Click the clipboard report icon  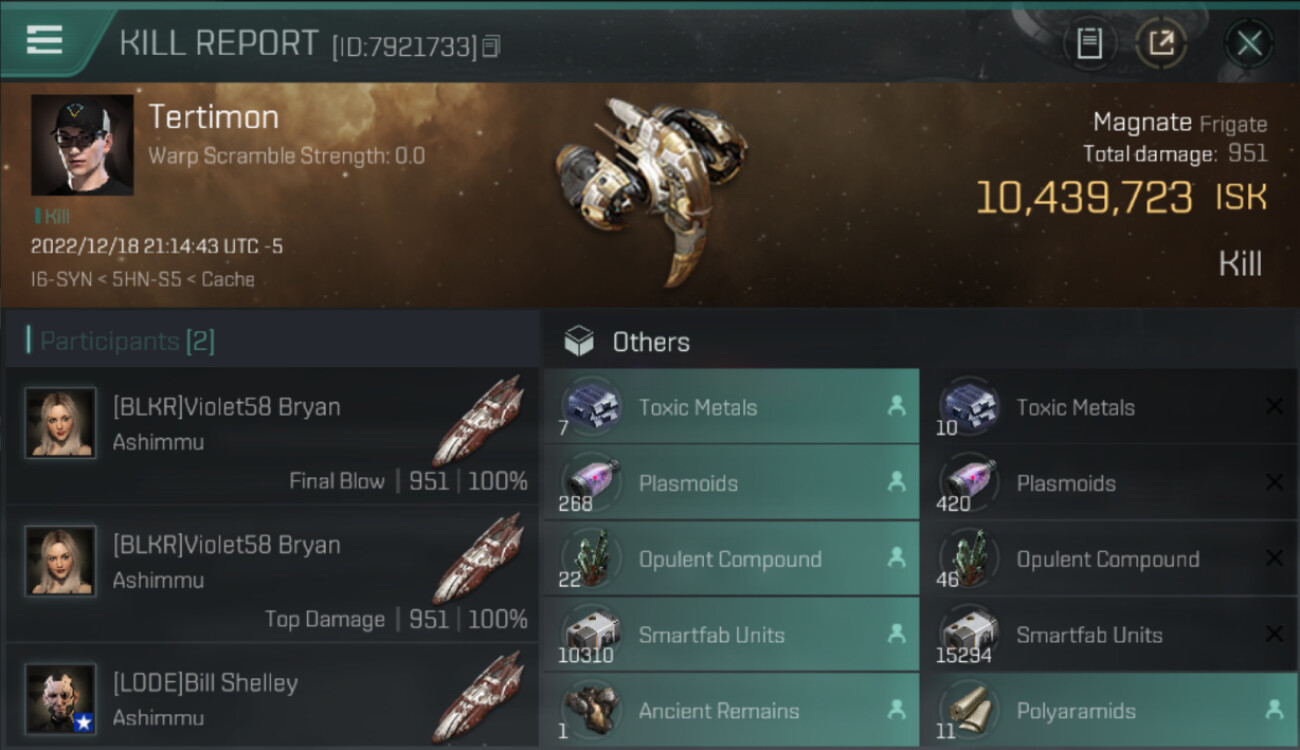1089,43
